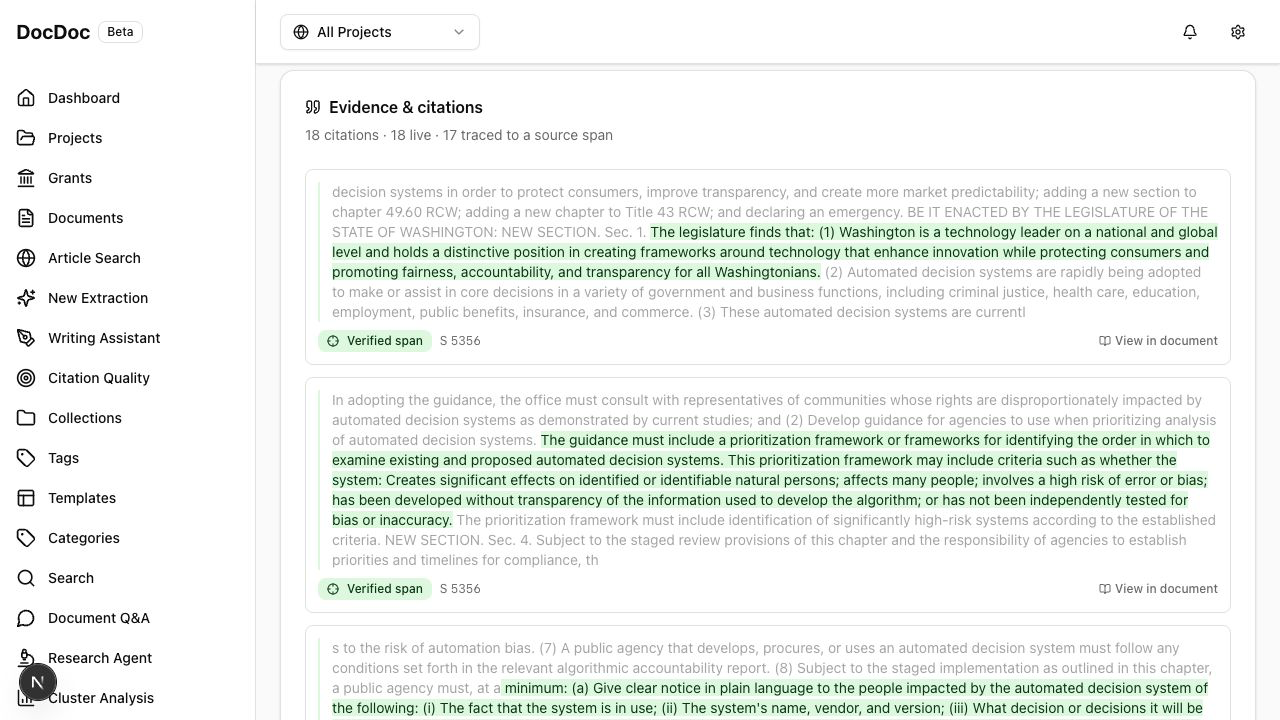1280x720 pixels.
Task: View first citation in document
Action: 1158,341
